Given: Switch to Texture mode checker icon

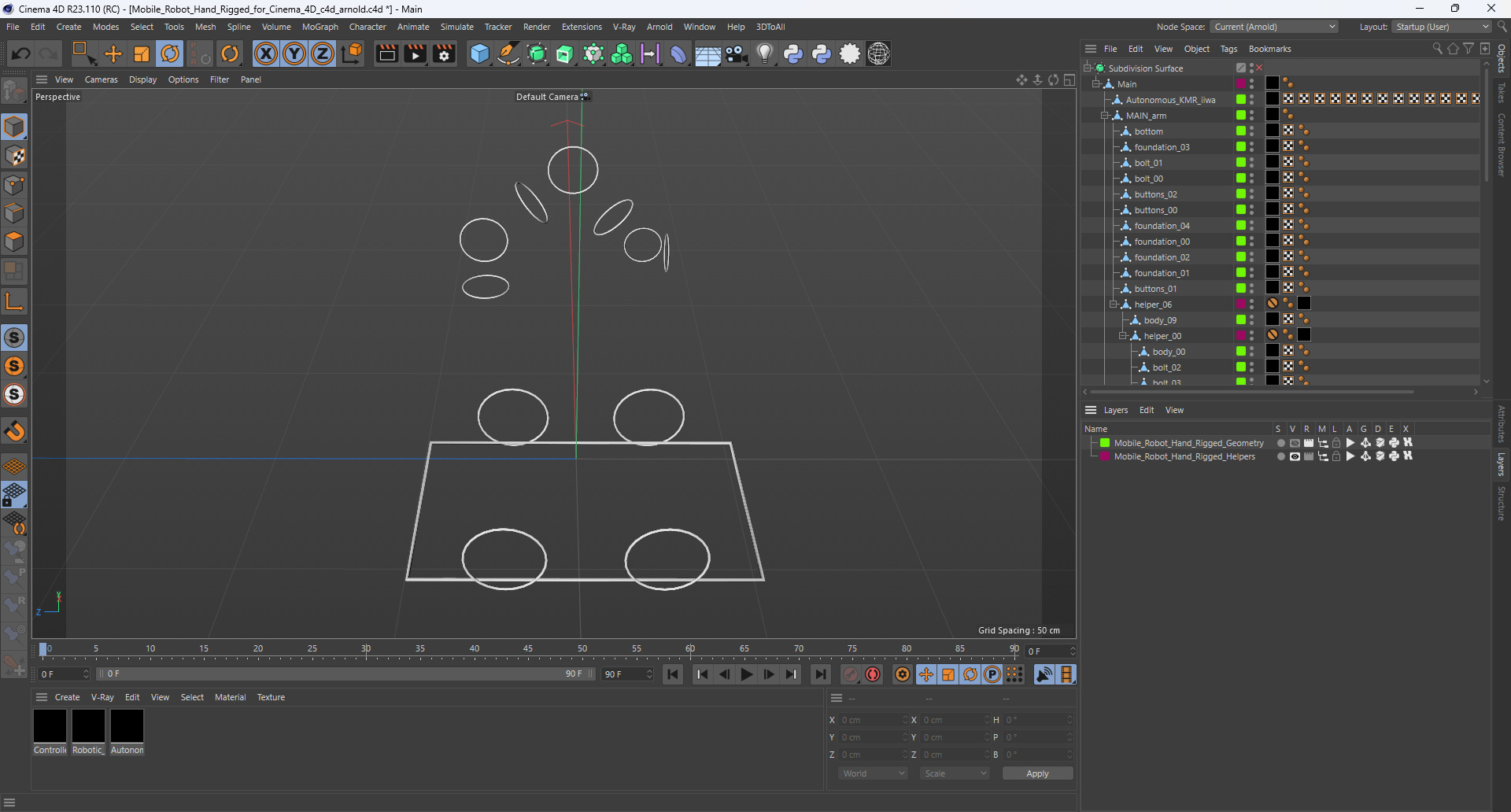Looking at the screenshot, I should (14, 156).
